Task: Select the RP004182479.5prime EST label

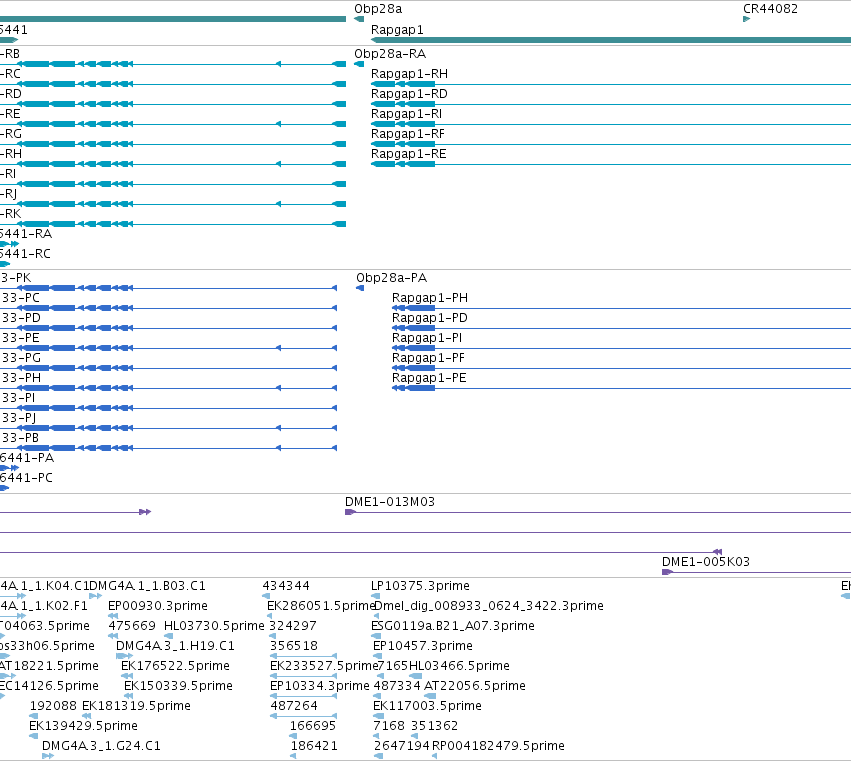Action: click(x=498, y=747)
